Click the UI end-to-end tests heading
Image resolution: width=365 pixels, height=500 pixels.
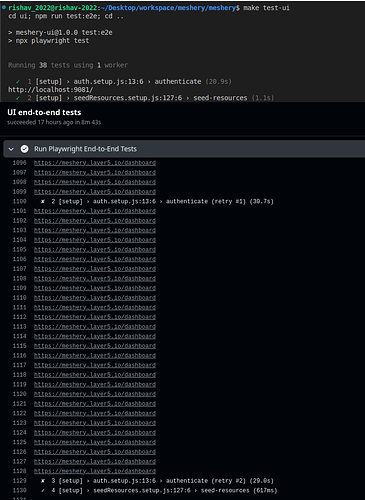coord(44,112)
